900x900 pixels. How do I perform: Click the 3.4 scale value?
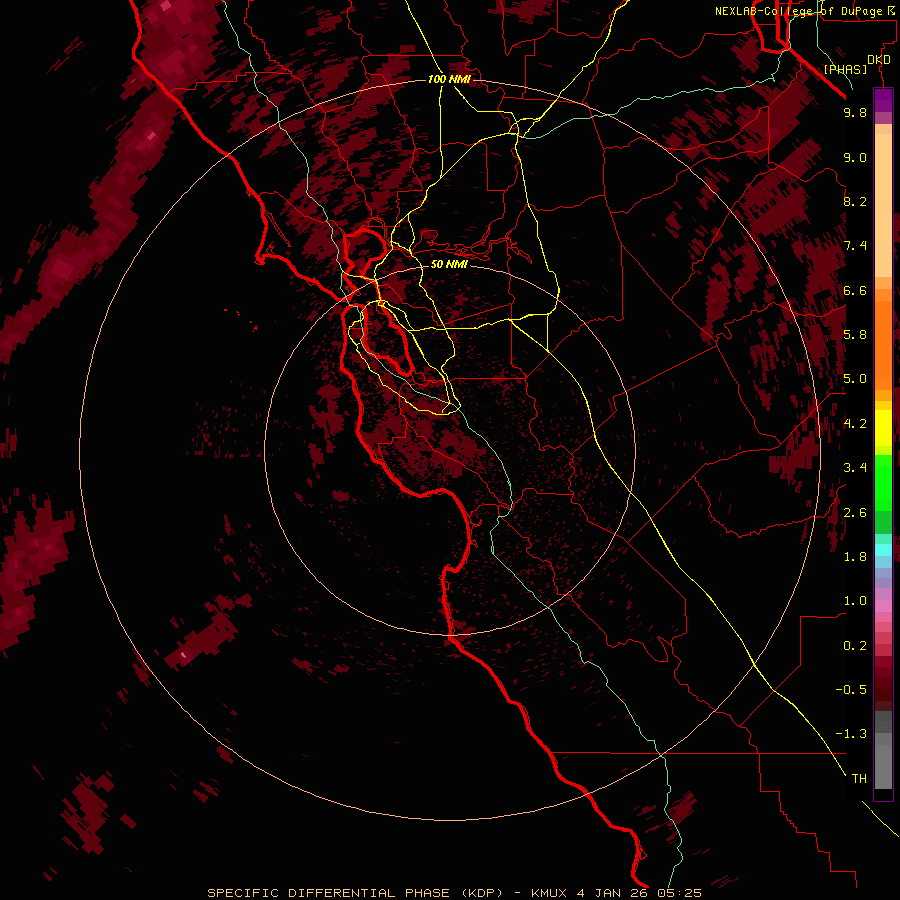click(855, 468)
